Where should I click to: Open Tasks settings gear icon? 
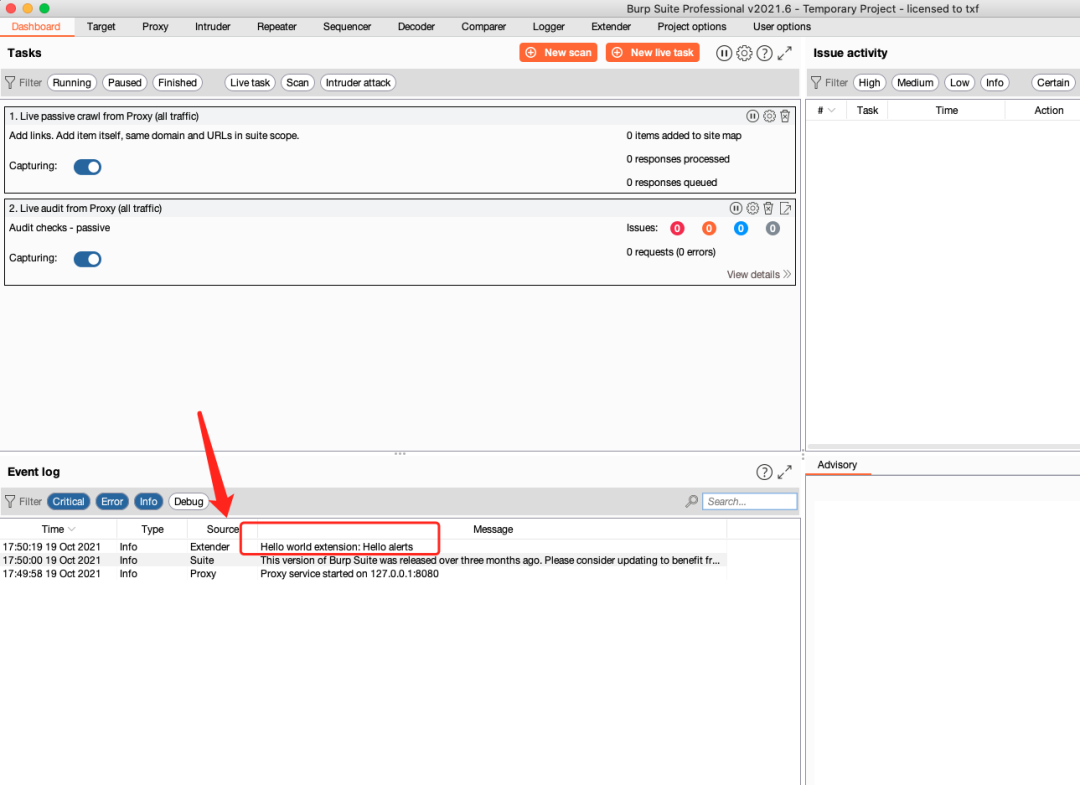pos(744,53)
